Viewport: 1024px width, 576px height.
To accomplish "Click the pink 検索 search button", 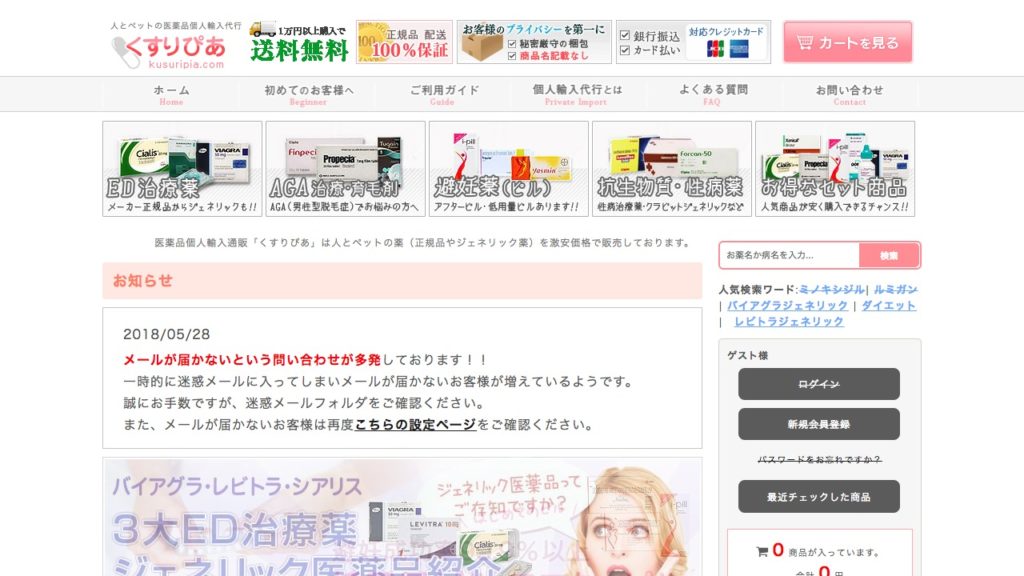I will [889, 255].
